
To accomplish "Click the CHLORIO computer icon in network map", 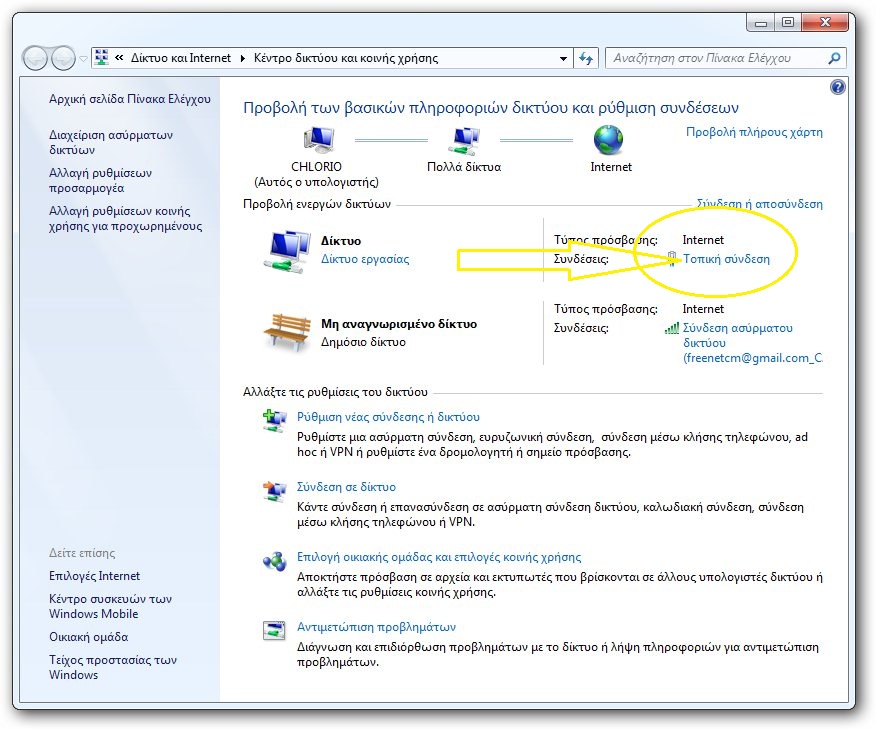I will point(319,140).
